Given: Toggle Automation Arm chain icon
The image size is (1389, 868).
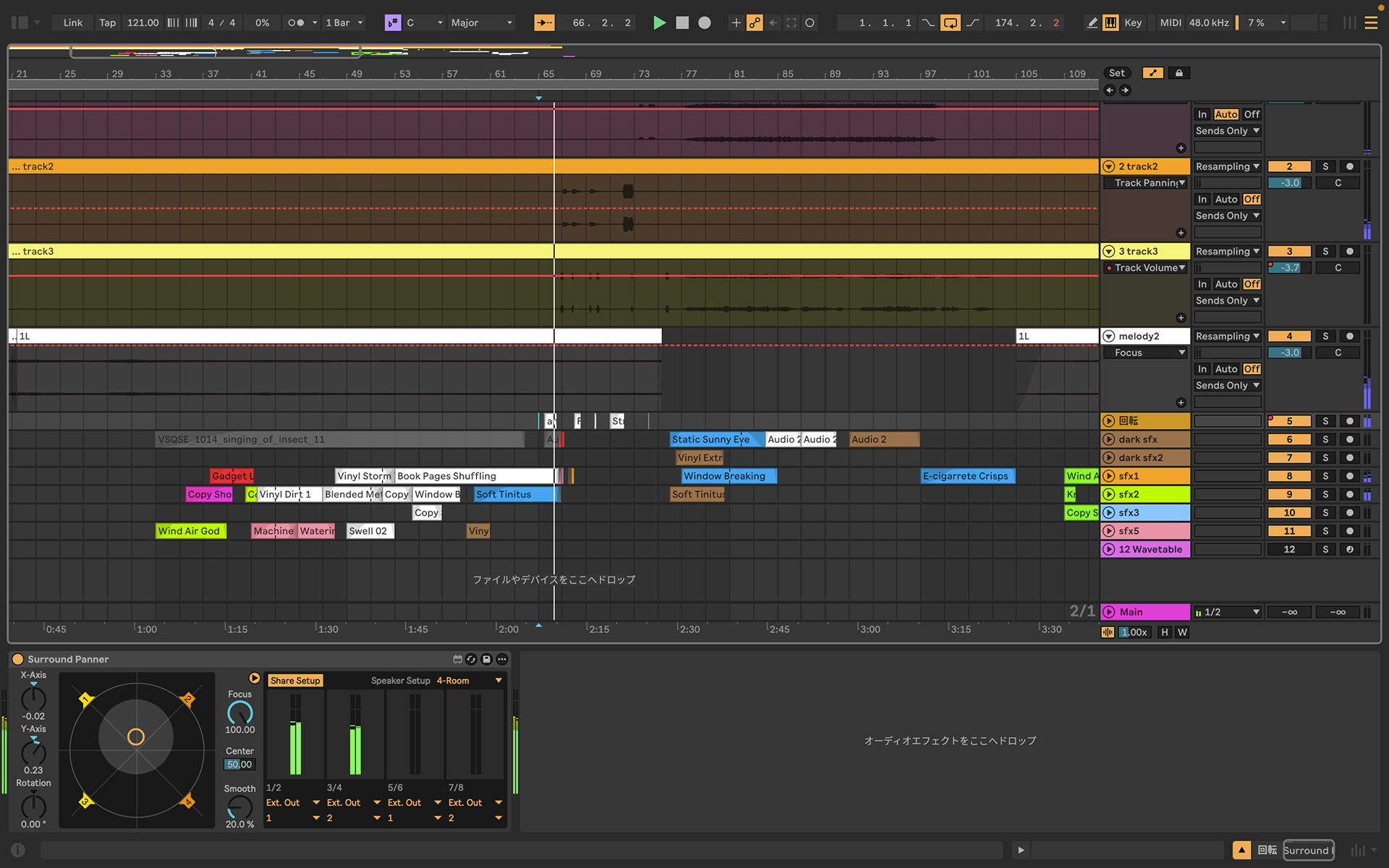Looking at the screenshot, I should [755, 22].
